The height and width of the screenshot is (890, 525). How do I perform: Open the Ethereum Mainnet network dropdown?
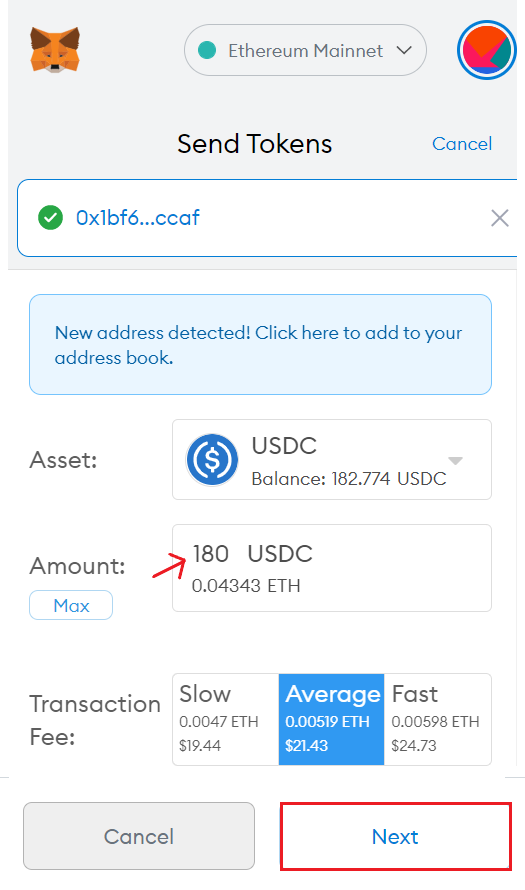tap(305, 50)
